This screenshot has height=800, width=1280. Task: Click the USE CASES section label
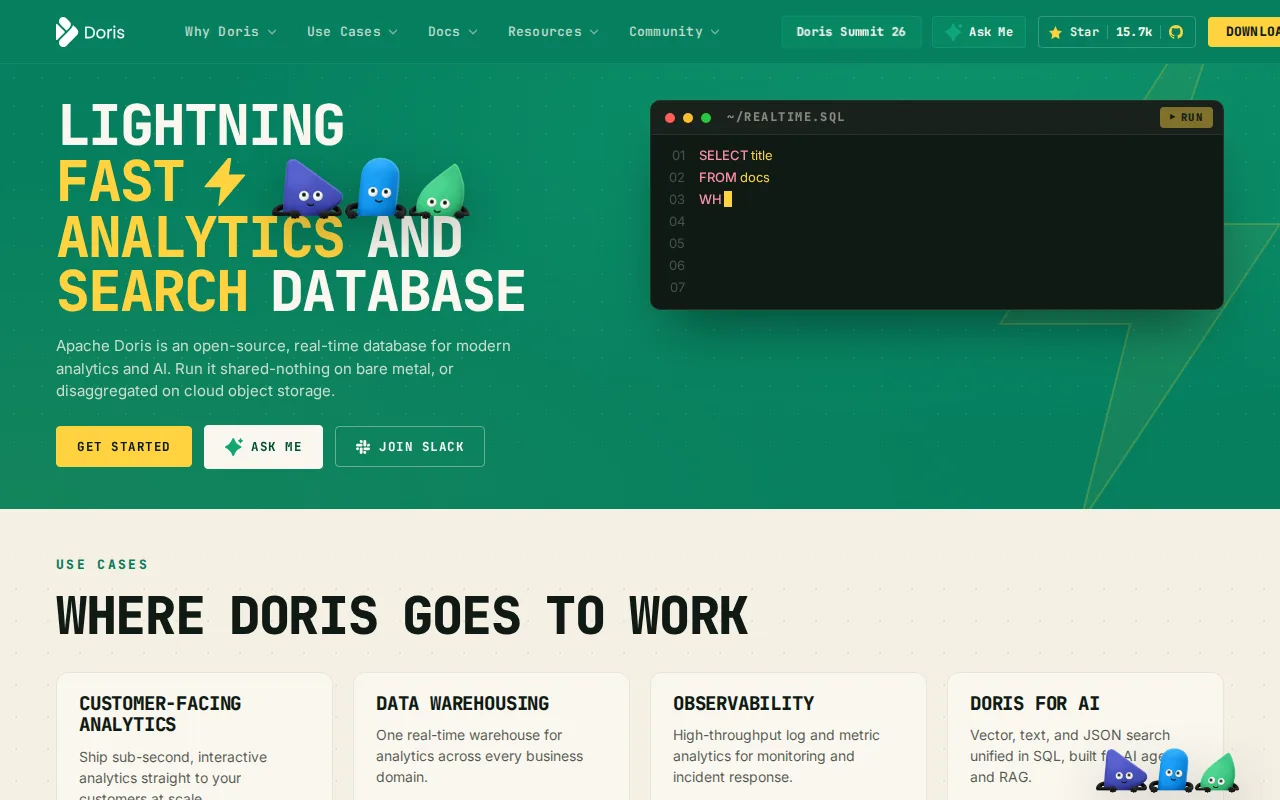[x=102, y=565]
